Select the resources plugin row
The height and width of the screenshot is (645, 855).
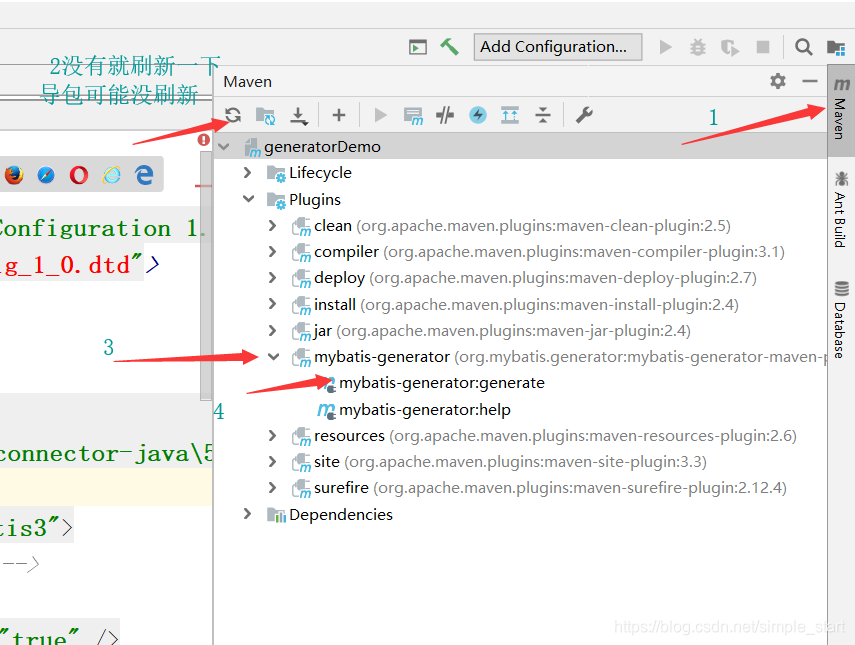click(521, 436)
